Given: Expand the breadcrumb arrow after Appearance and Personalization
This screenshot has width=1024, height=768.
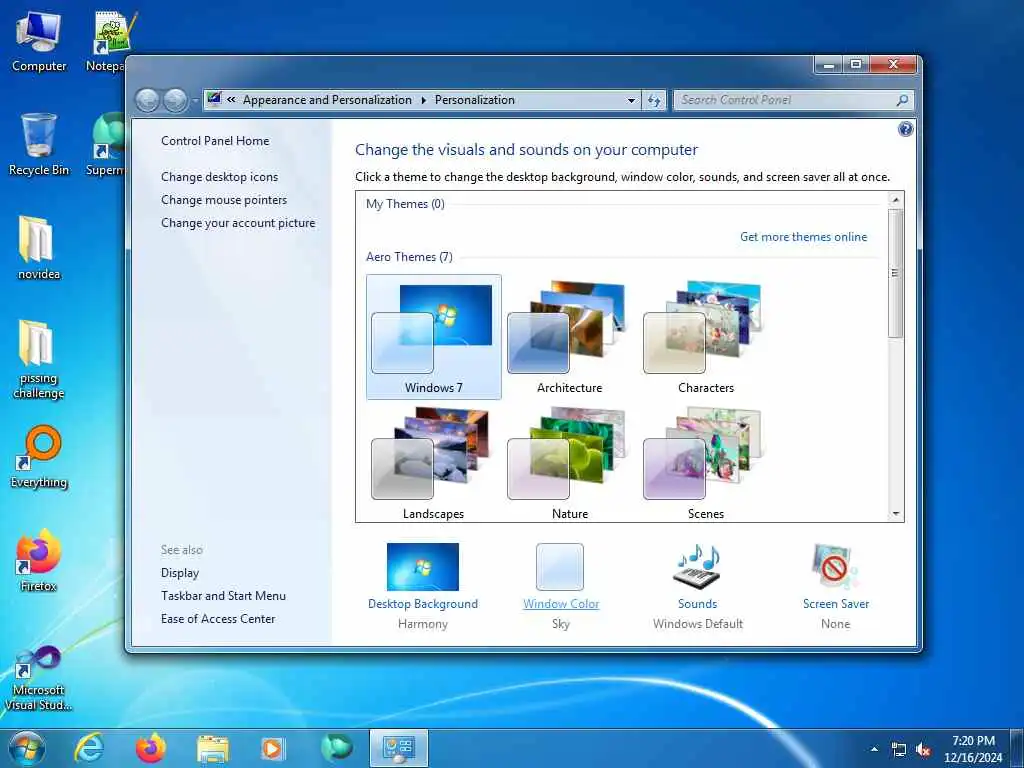Looking at the screenshot, I should 423,100.
